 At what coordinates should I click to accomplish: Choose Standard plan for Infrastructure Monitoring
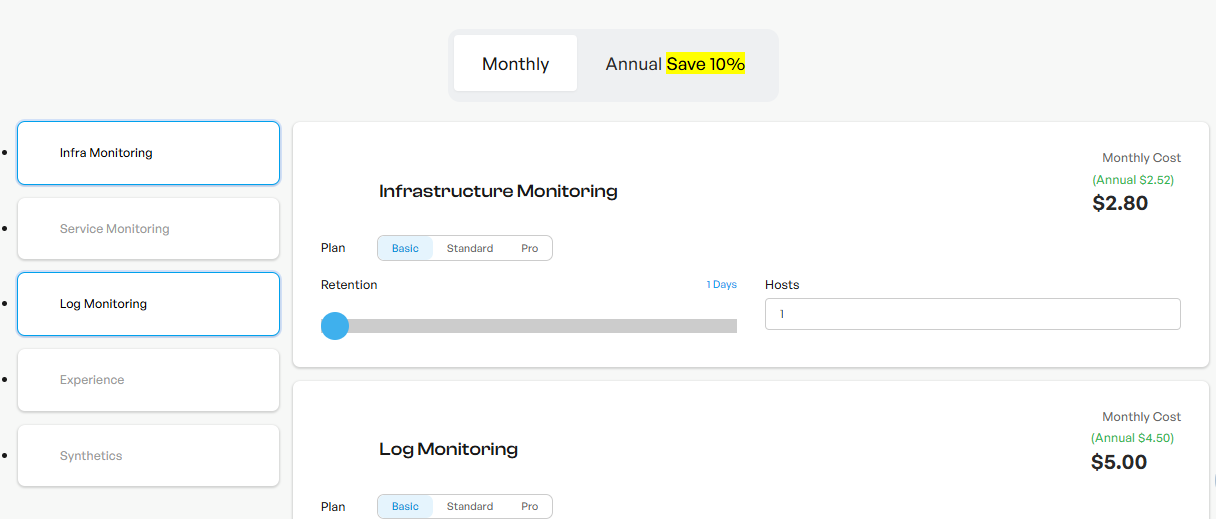[x=470, y=248]
